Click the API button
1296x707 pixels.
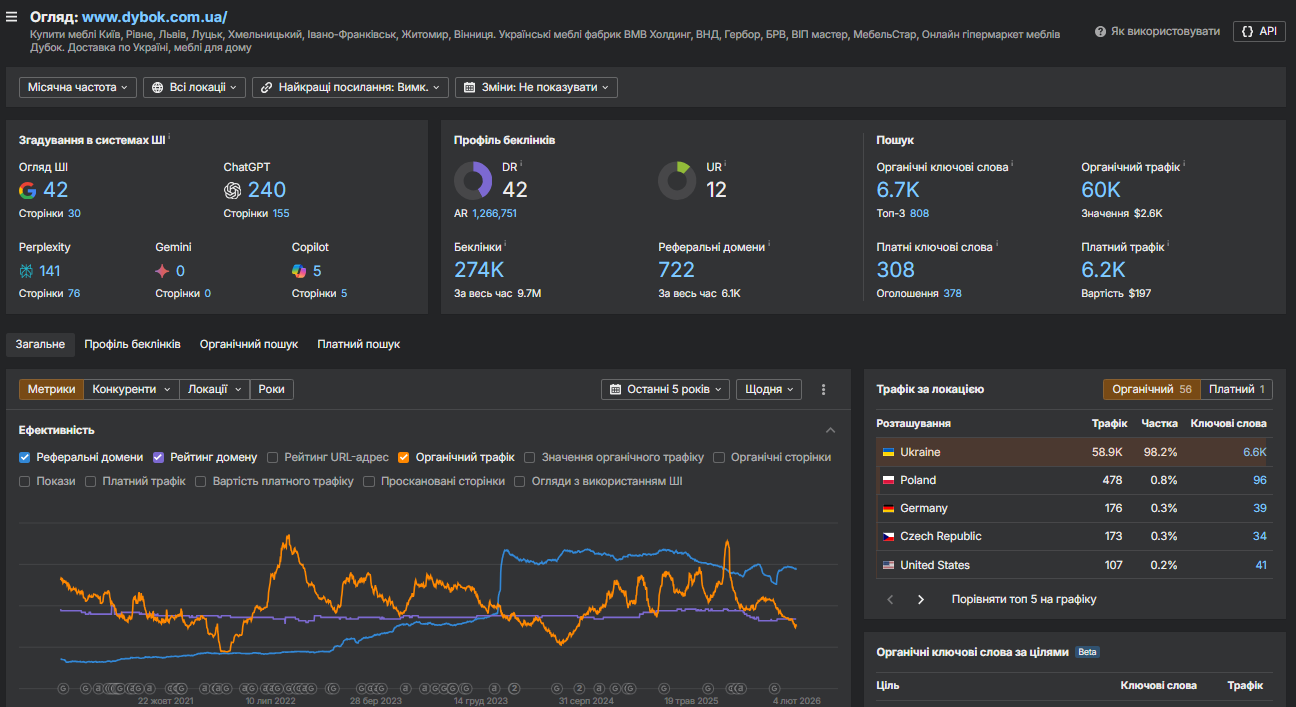(1258, 31)
